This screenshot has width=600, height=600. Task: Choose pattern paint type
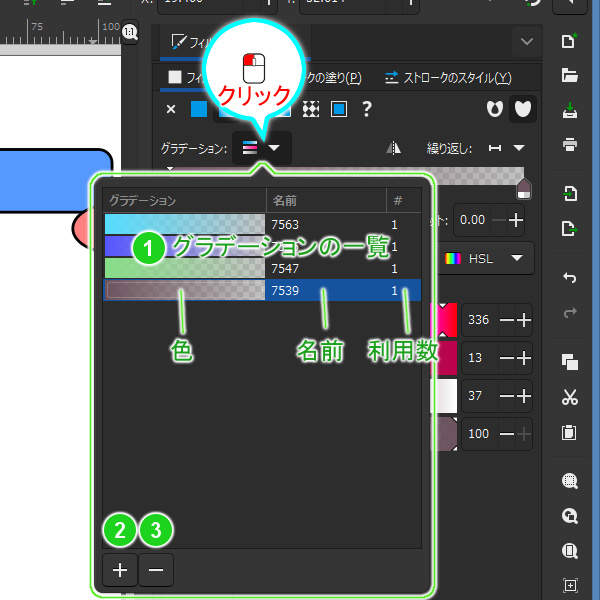pos(311,109)
